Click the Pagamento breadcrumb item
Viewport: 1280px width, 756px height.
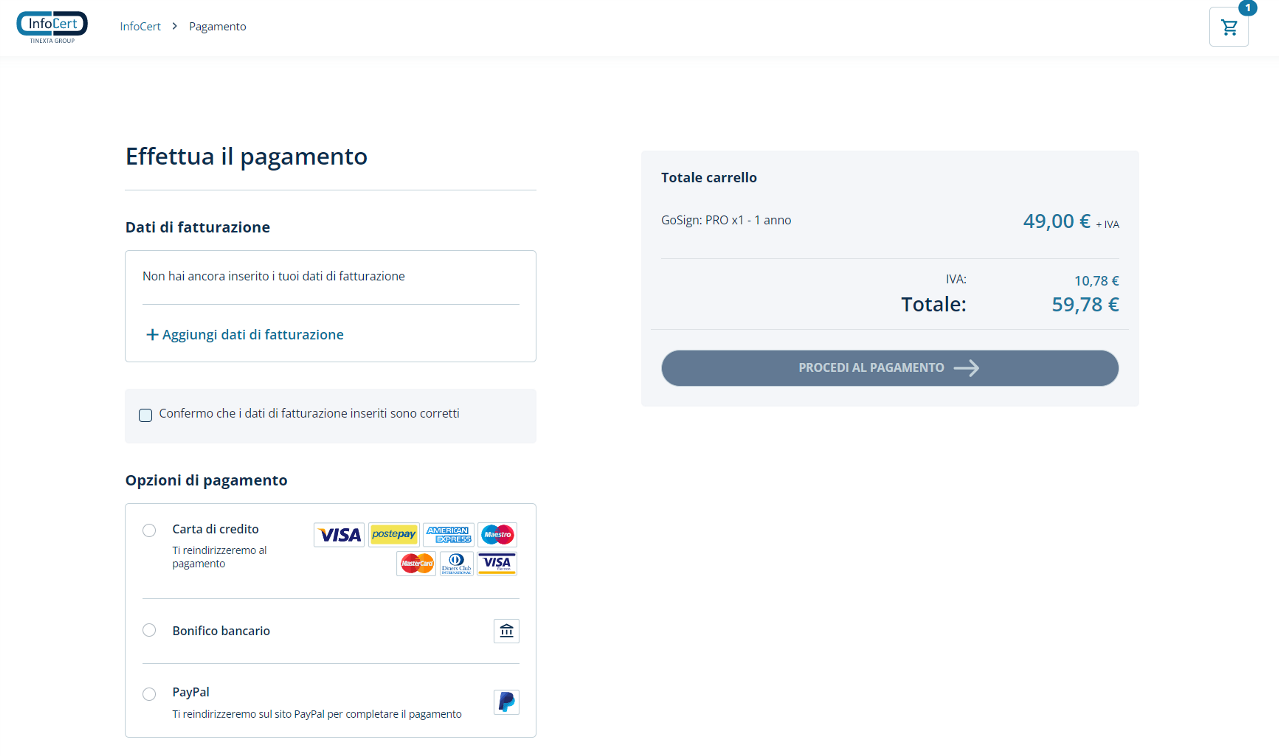217,27
